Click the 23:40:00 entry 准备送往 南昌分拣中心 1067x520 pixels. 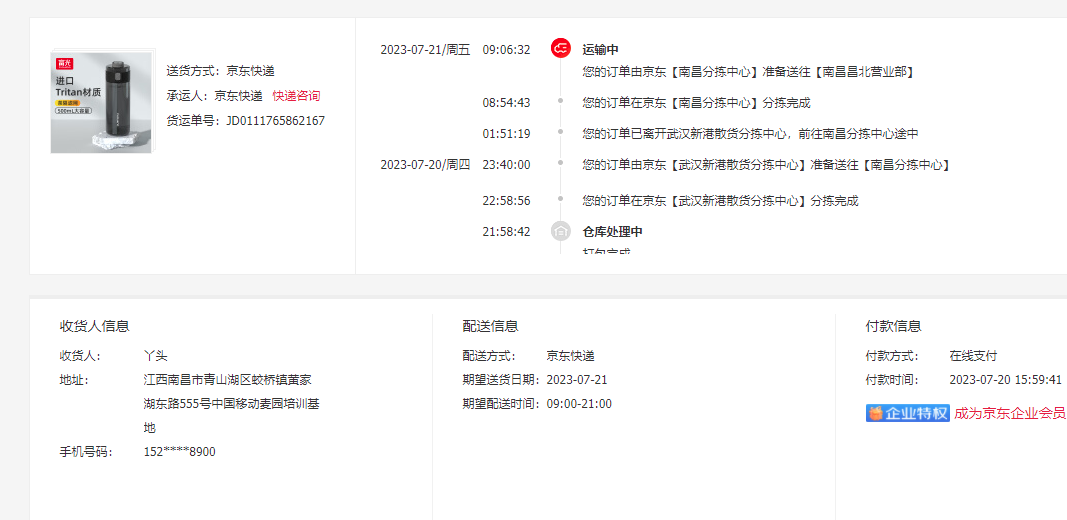click(766, 165)
